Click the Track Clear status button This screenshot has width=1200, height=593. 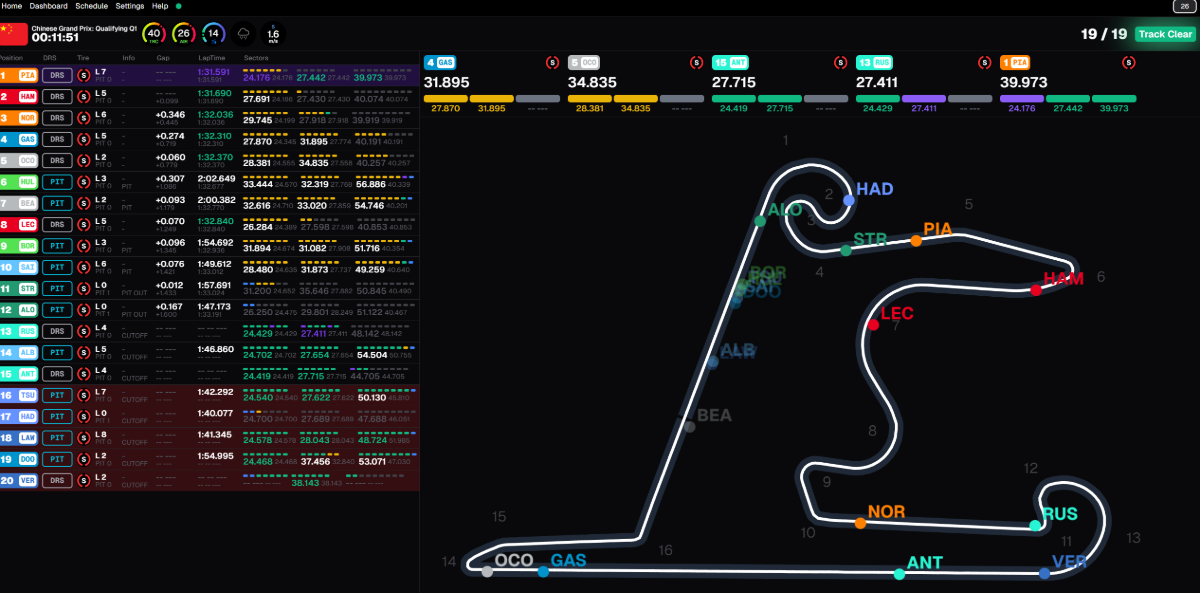click(x=1165, y=34)
